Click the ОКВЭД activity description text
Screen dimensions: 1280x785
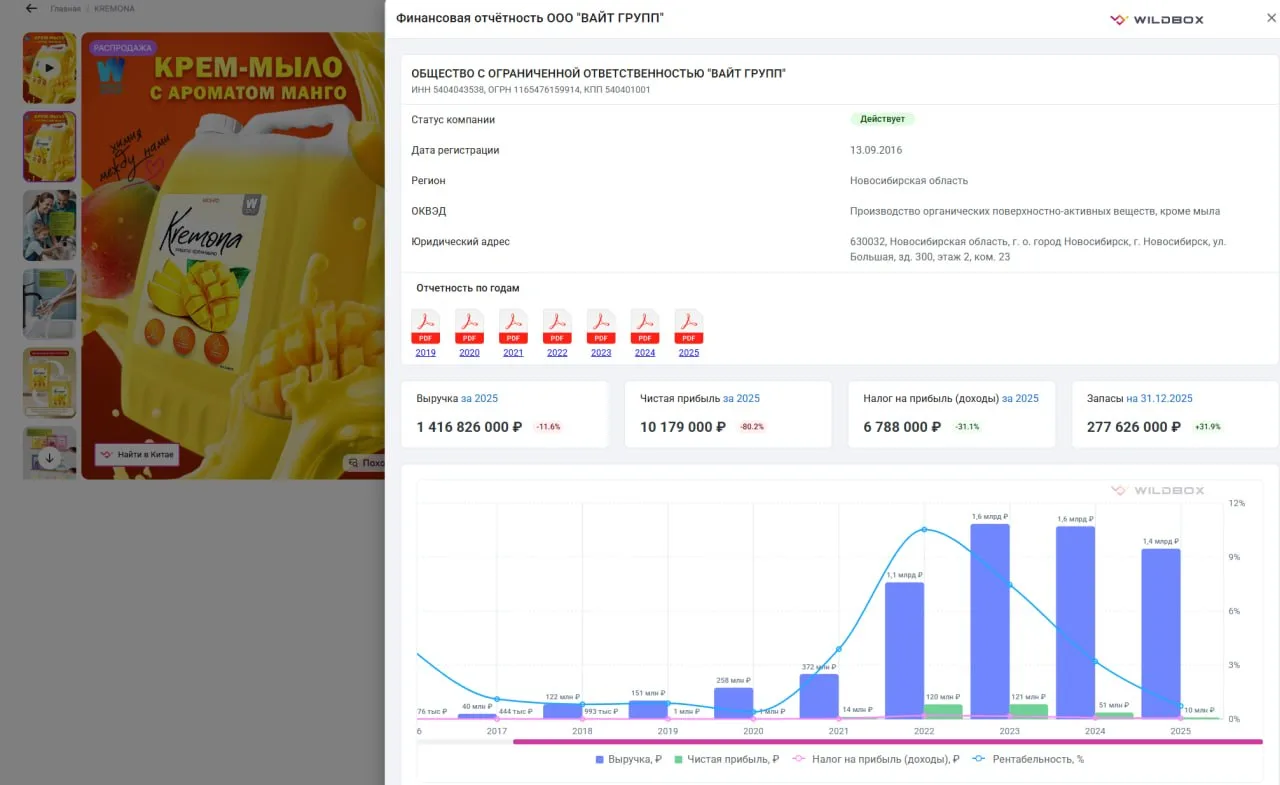point(1035,211)
